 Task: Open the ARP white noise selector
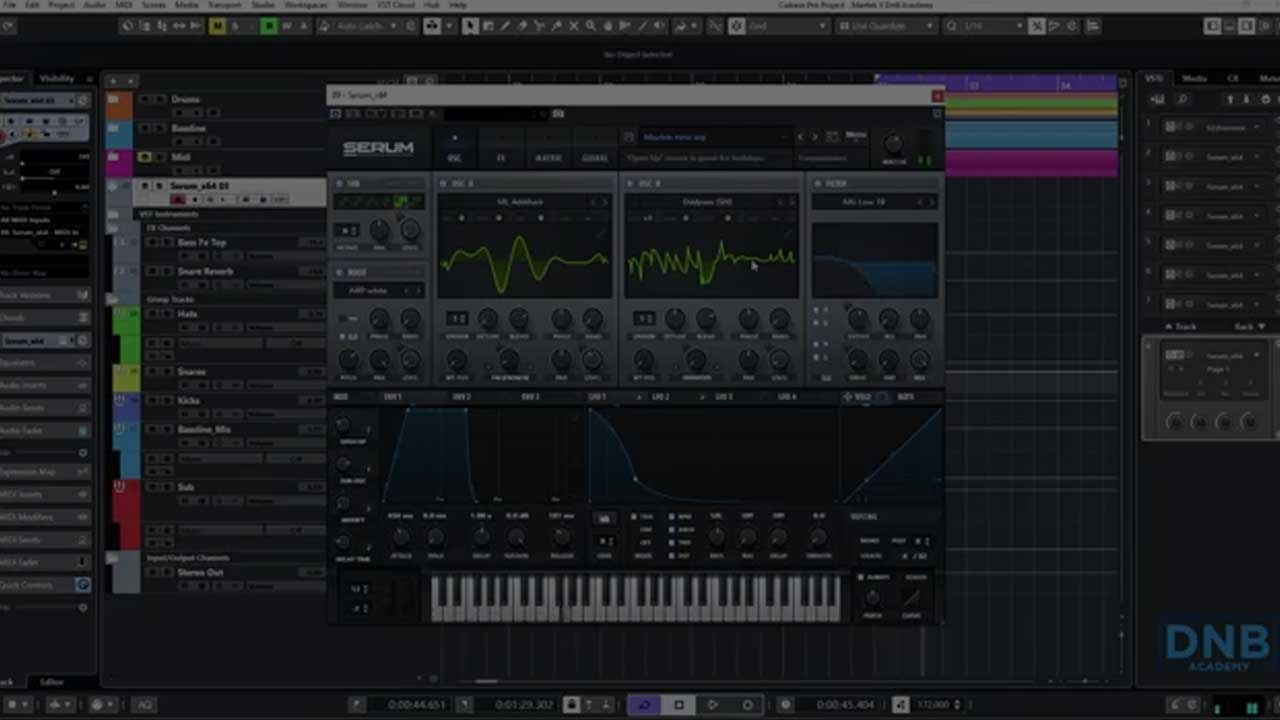(368, 291)
